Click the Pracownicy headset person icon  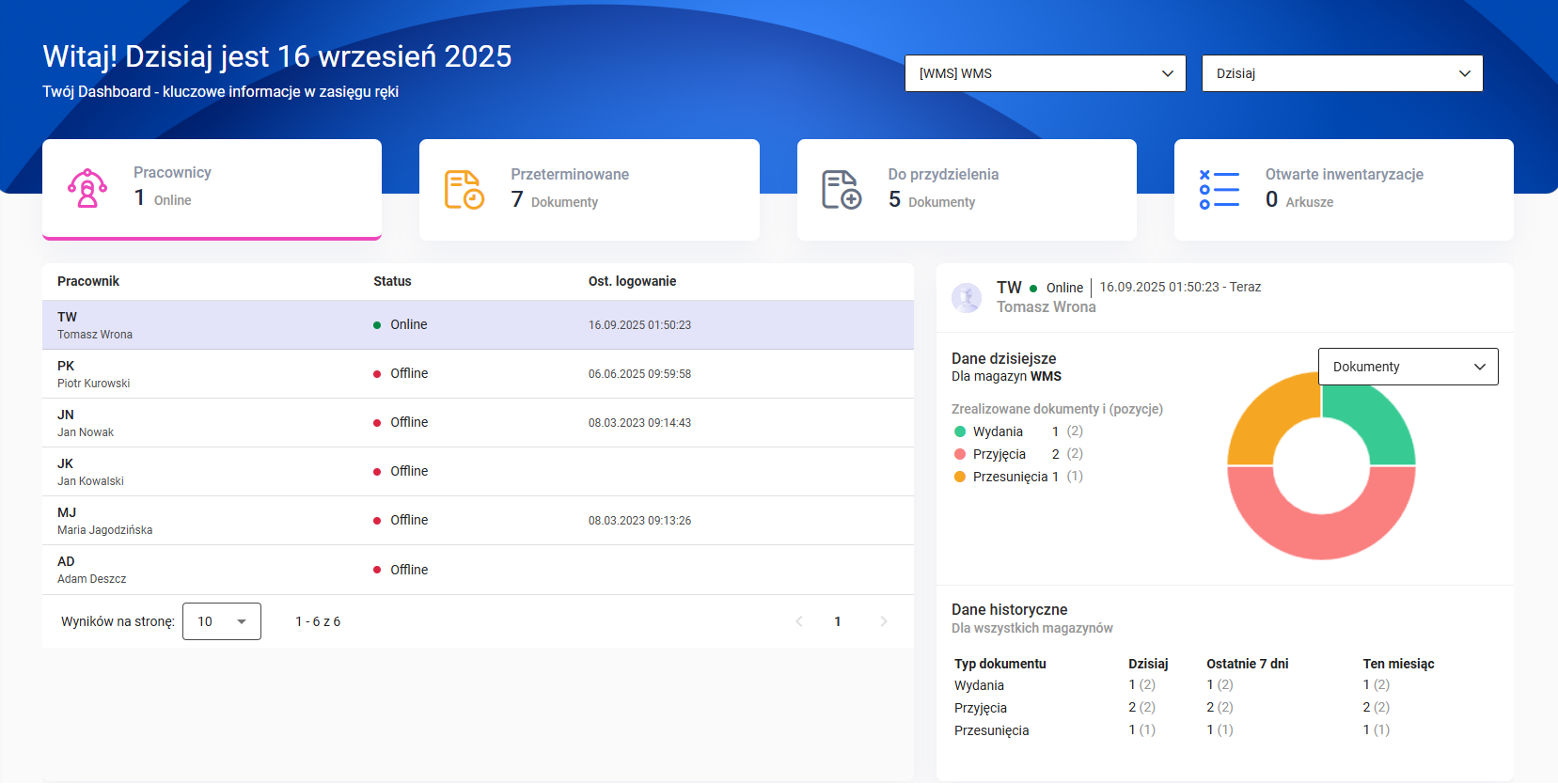[87, 188]
